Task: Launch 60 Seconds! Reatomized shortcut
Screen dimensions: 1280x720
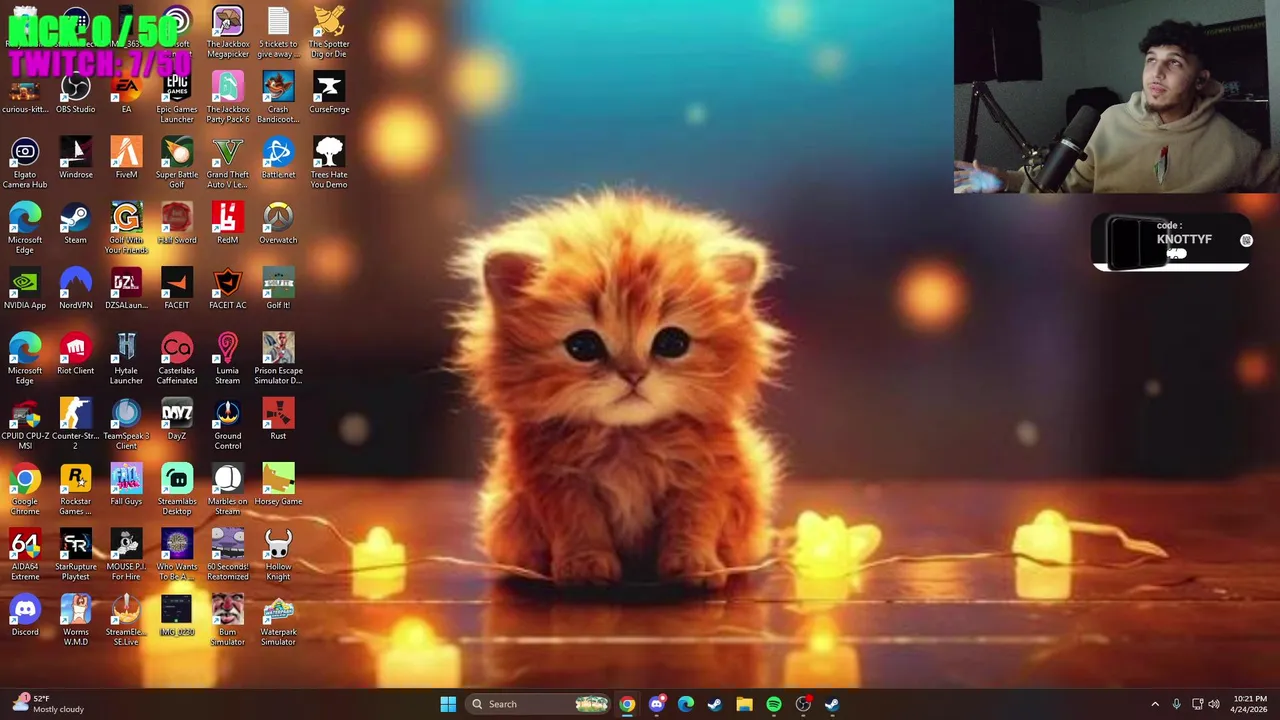Action: 228,555
